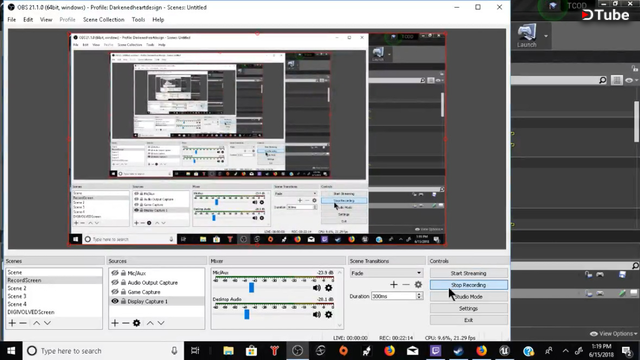Add a new source with plus icon

[115, 323]
